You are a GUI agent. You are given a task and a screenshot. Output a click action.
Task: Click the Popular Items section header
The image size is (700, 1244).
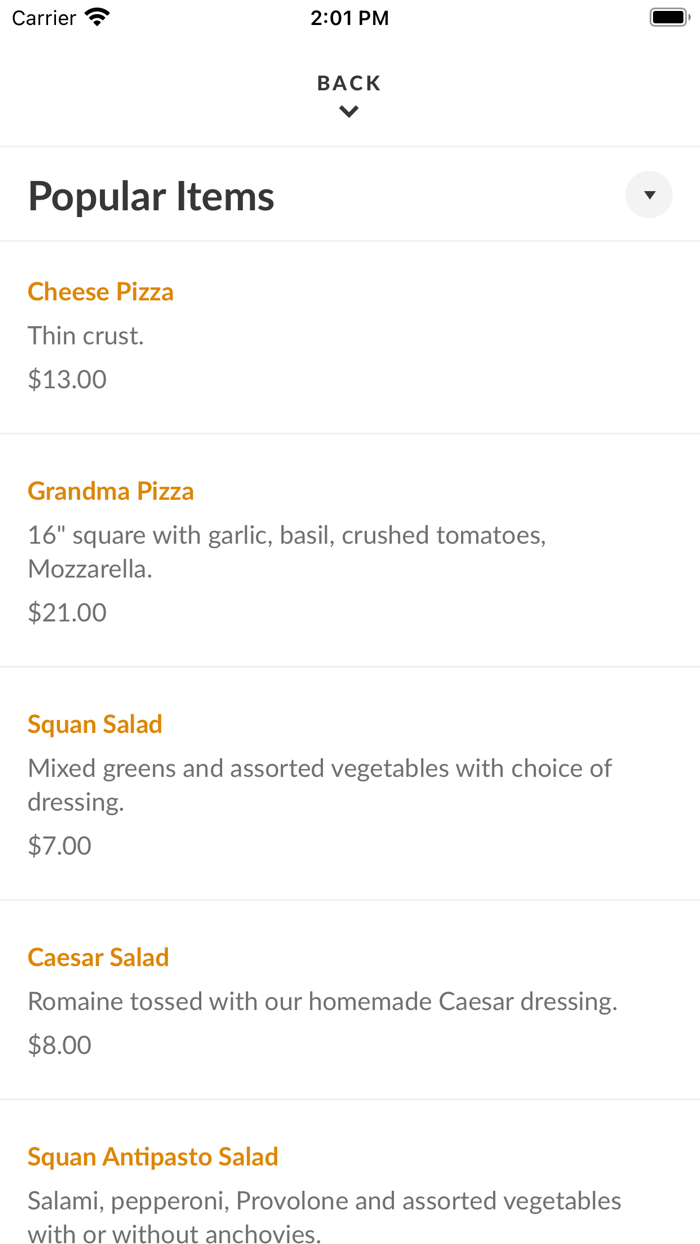pyautogui.click(x=151, y=194)
